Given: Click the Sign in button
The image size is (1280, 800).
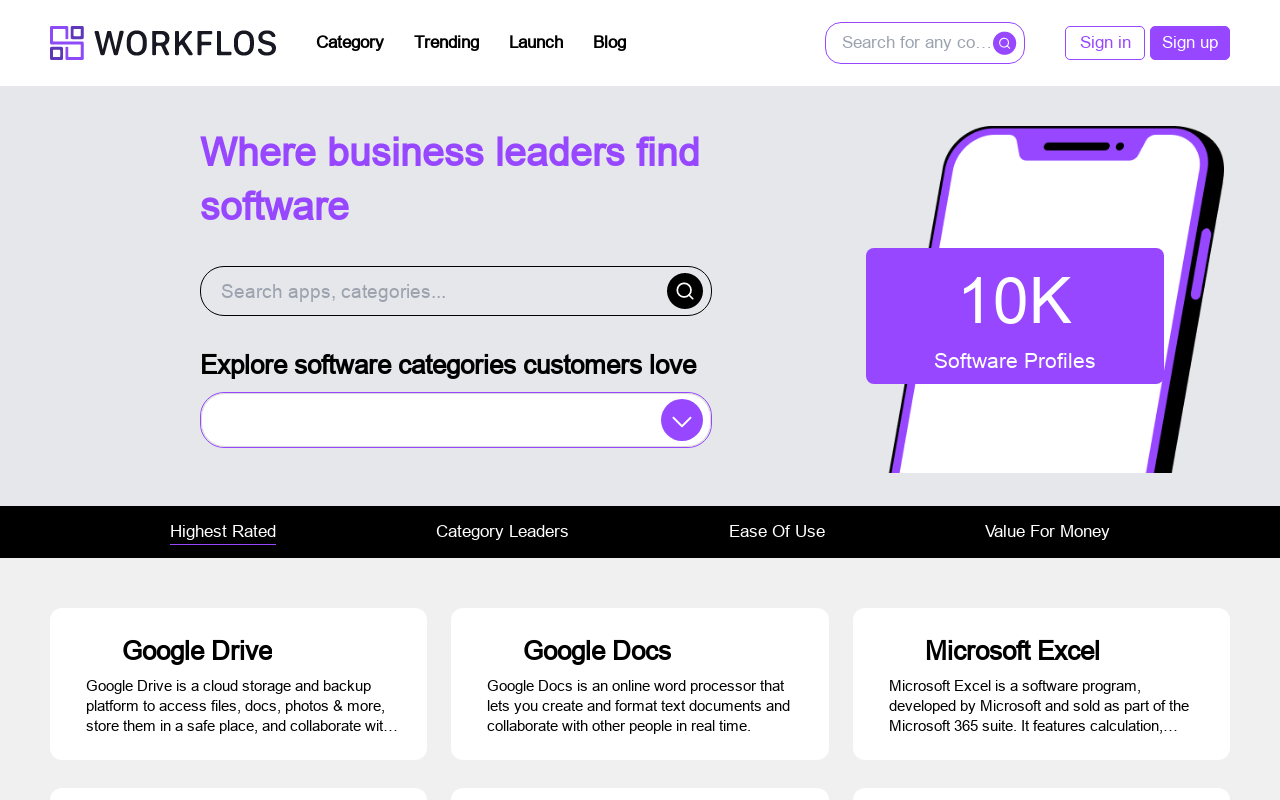Looking at the screenshot, I should pos(1105,43).
